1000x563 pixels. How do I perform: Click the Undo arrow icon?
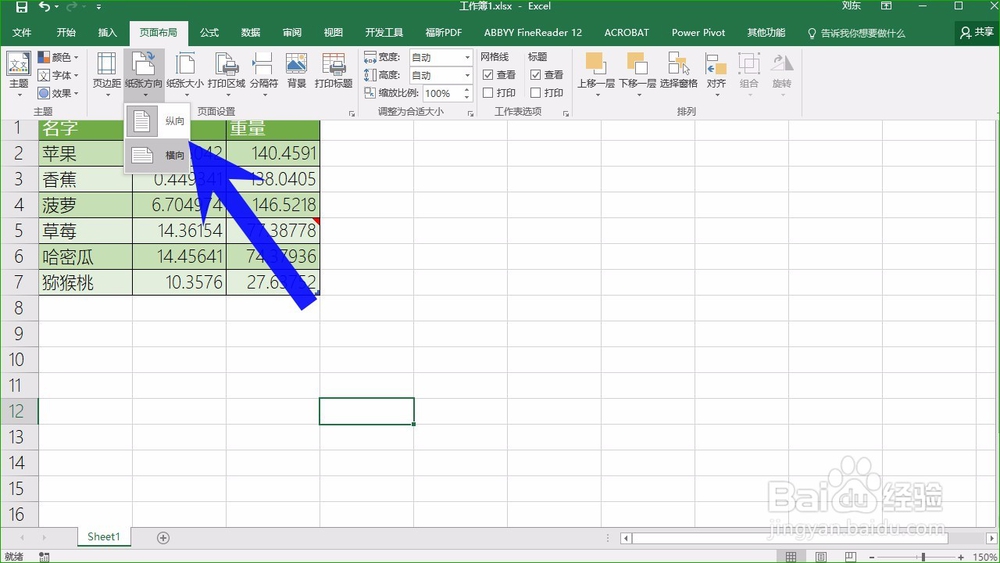click(x=45, y=6)
